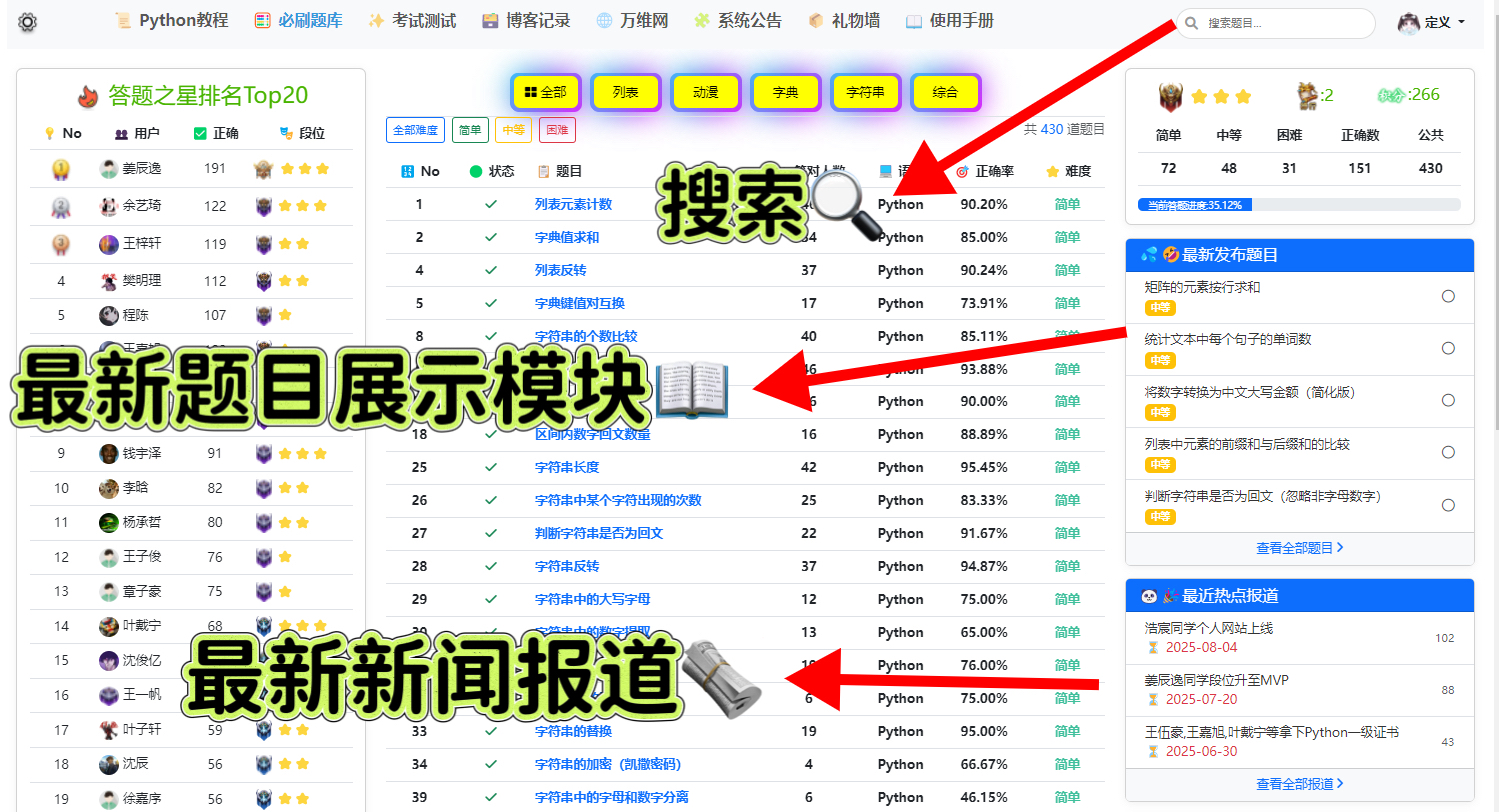
Task: Select the radio circle for 统计文本中每个句子的单词数
Action: point(1447,348)
